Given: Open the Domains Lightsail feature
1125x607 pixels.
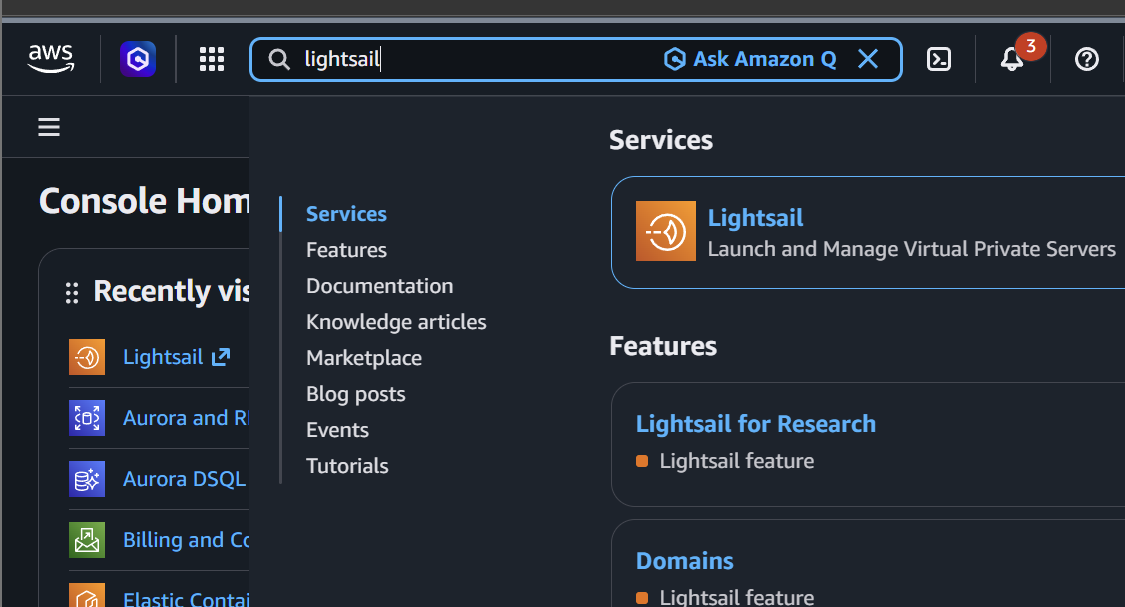Looking at the screenshot, I should pos(684,560).
